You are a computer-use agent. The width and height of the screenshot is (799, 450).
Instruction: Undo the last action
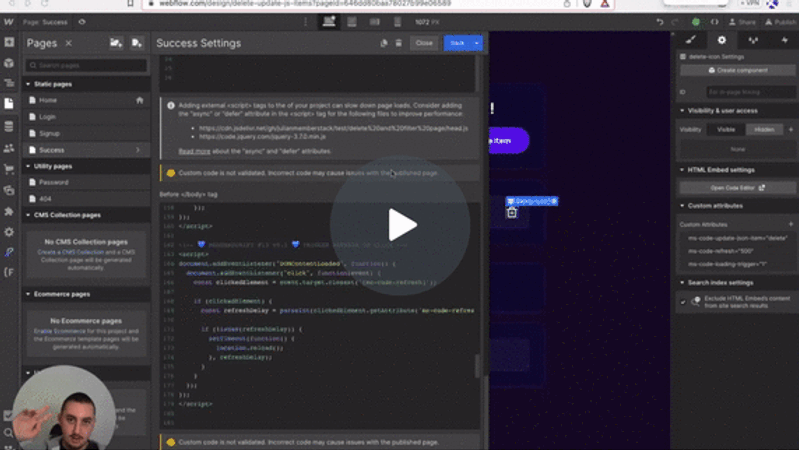(x=660, y=22)
